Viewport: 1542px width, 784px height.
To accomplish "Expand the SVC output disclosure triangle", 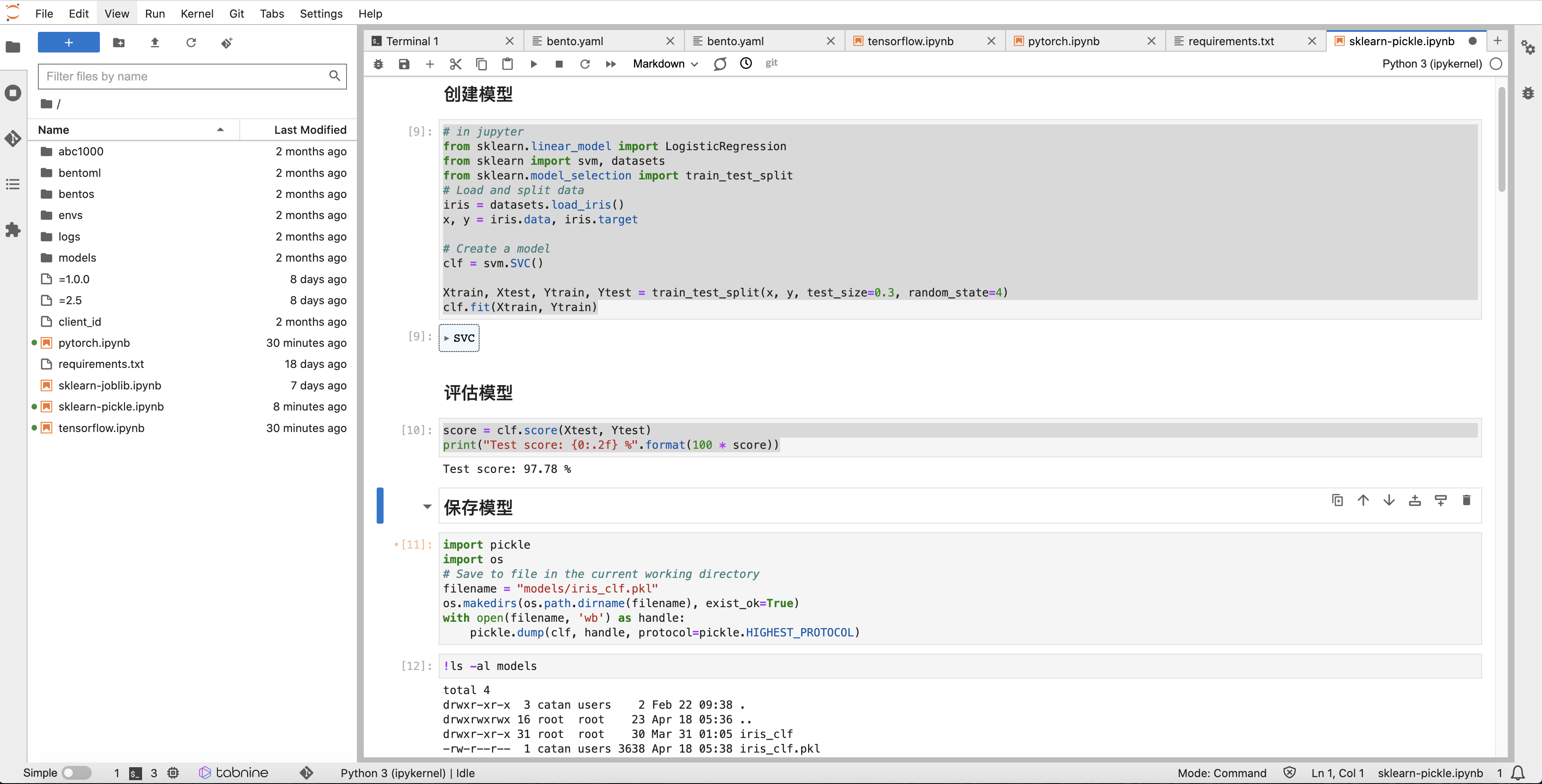I will pyautogui.click(x=446, y=338).
